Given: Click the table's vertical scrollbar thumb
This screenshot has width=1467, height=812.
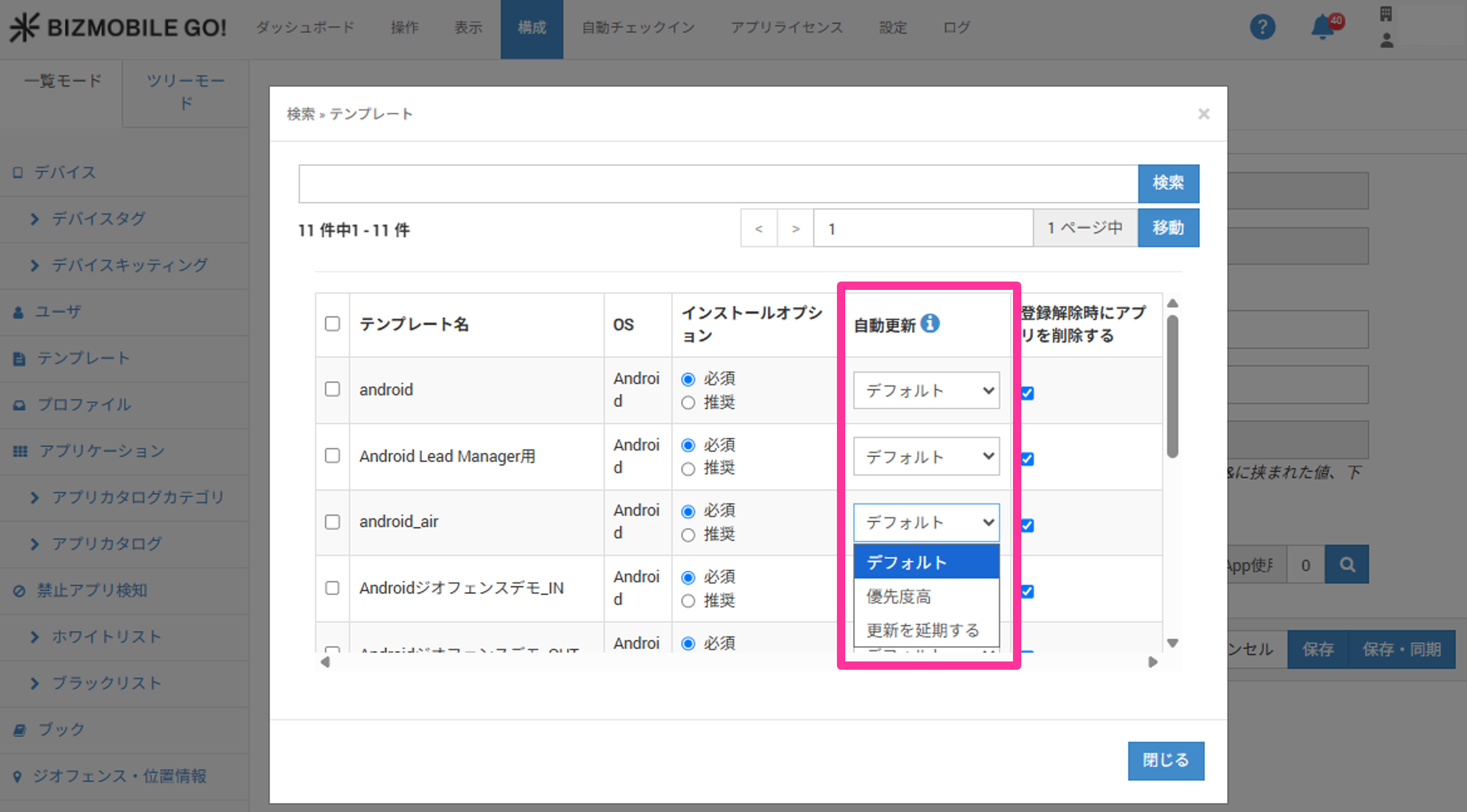Looking at the screenshot, I should pos(1172,386).
